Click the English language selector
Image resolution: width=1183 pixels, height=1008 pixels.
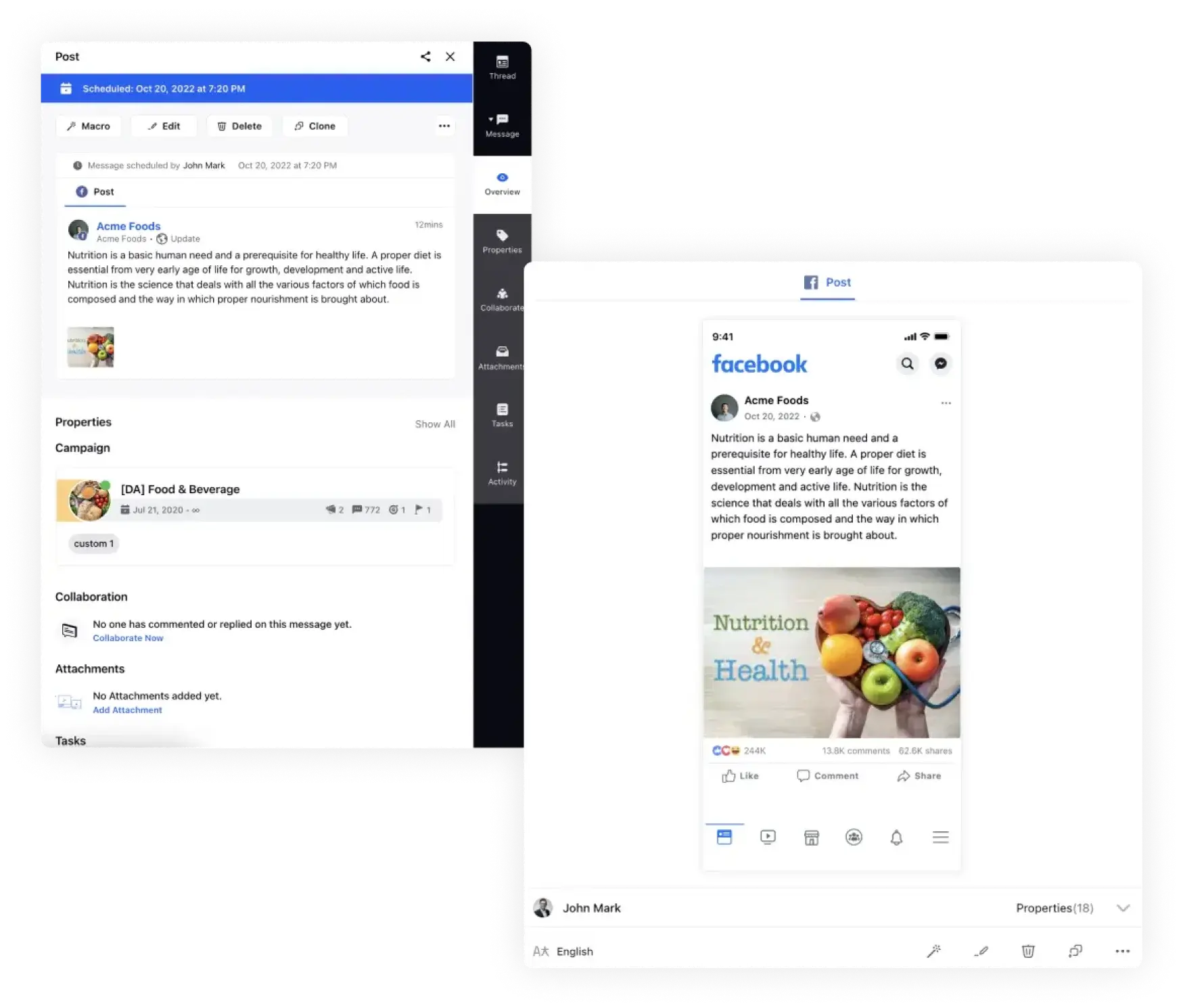[x=563, y=952]
